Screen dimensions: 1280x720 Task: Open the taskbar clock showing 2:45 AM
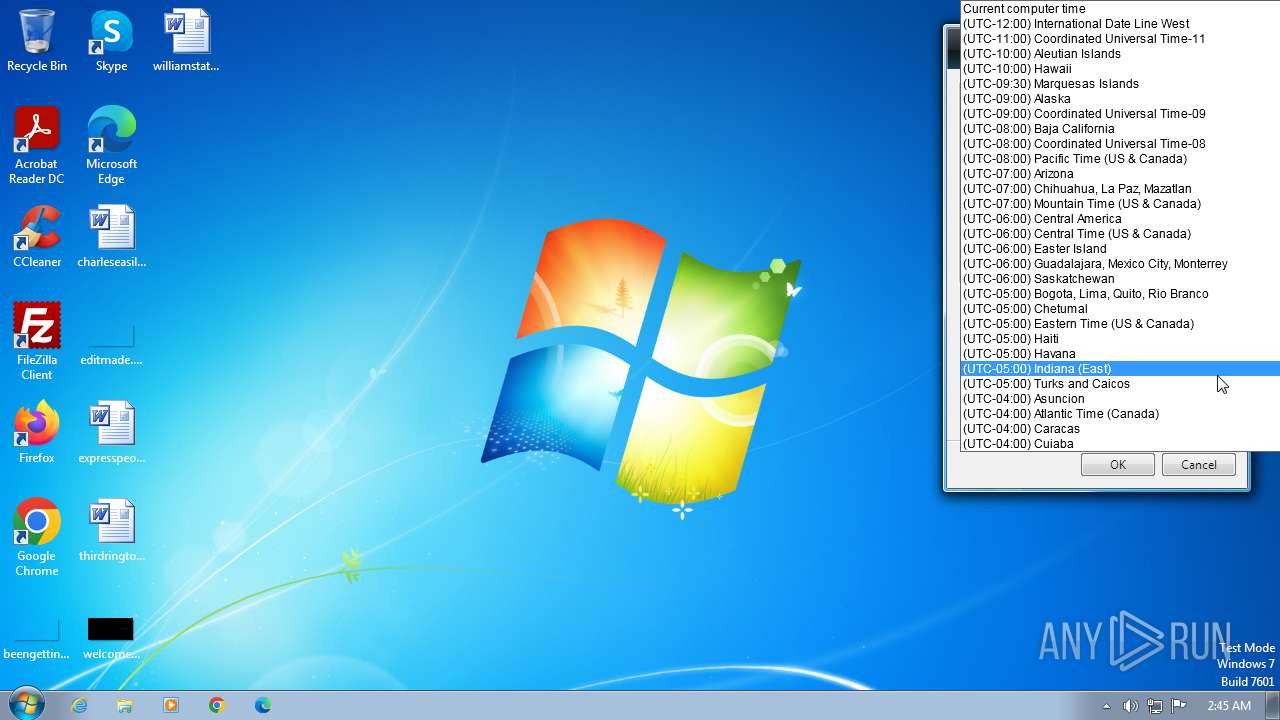pyautogui.click(x=1228, y=706)
